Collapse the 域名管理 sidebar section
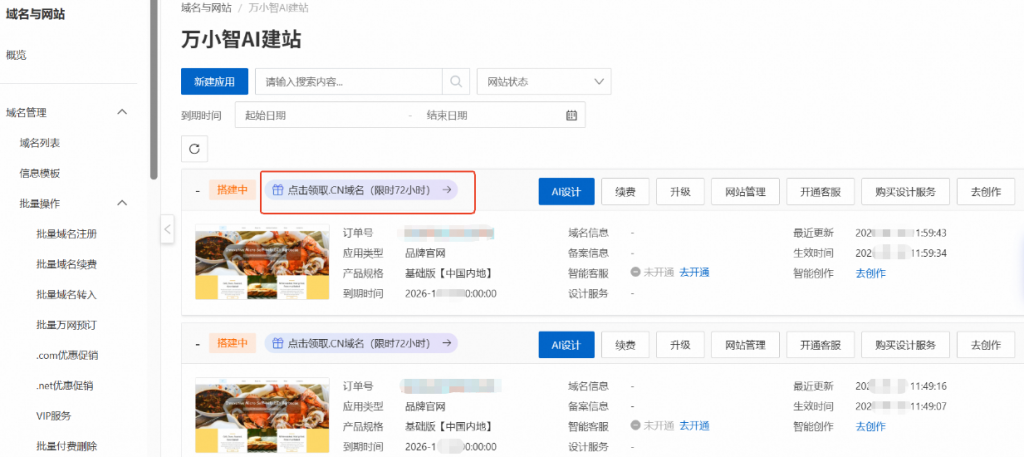The image size is (1024, 457). click(x=123, y=112)
